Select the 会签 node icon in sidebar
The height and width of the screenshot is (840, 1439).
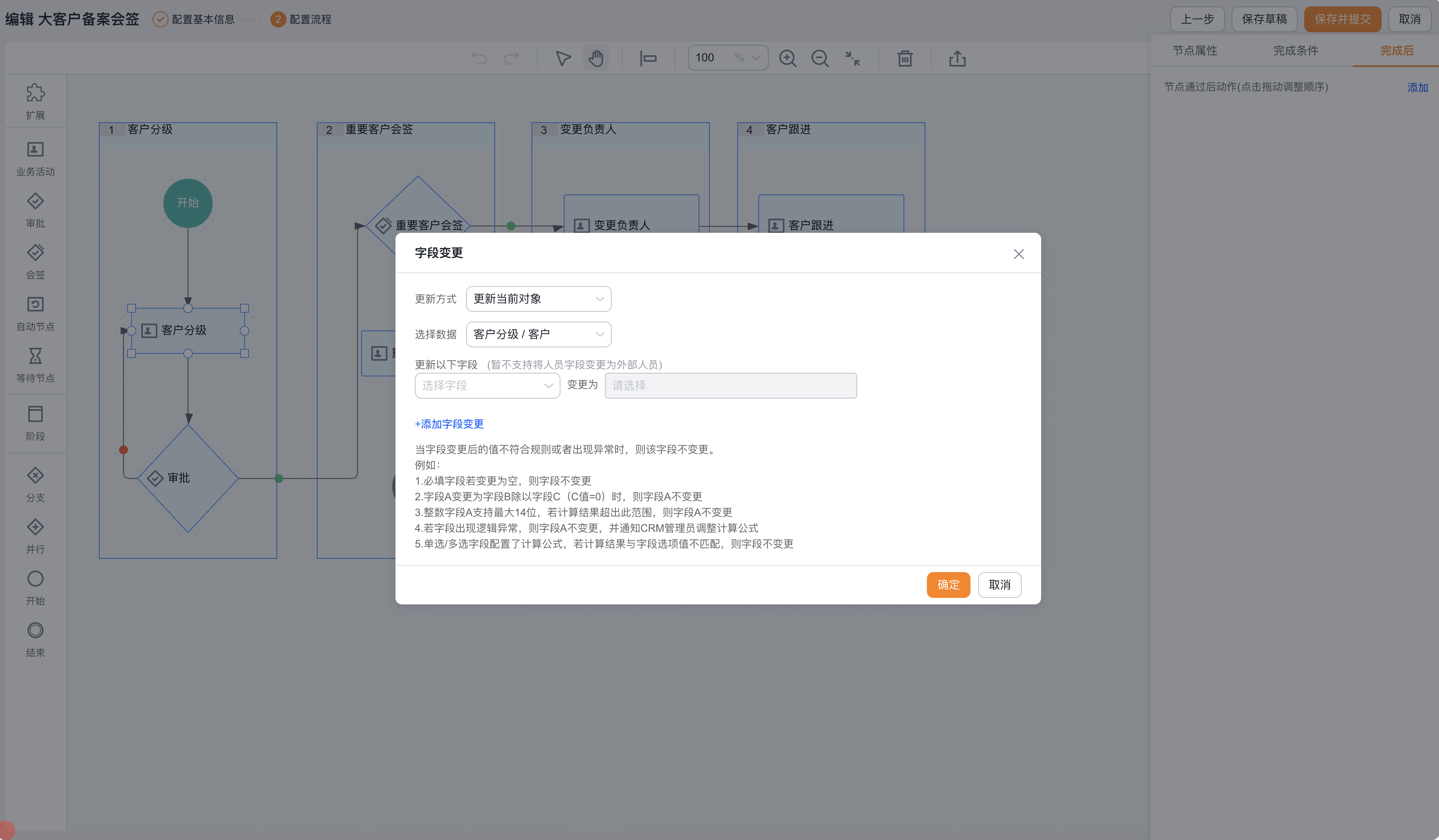(x=36, y=253)
